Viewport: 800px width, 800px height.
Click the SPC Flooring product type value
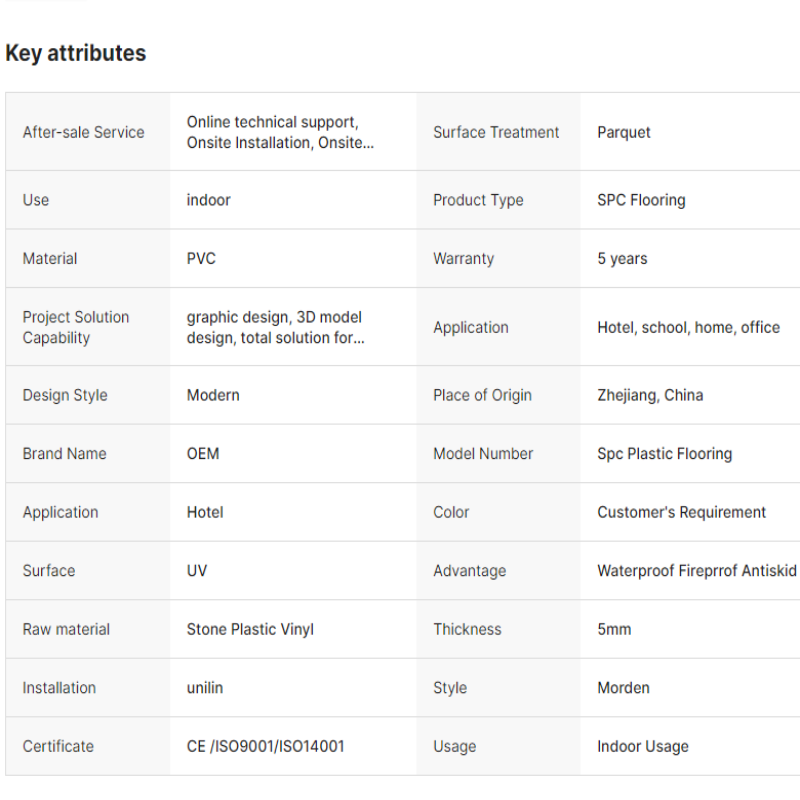tap(641, 200)
